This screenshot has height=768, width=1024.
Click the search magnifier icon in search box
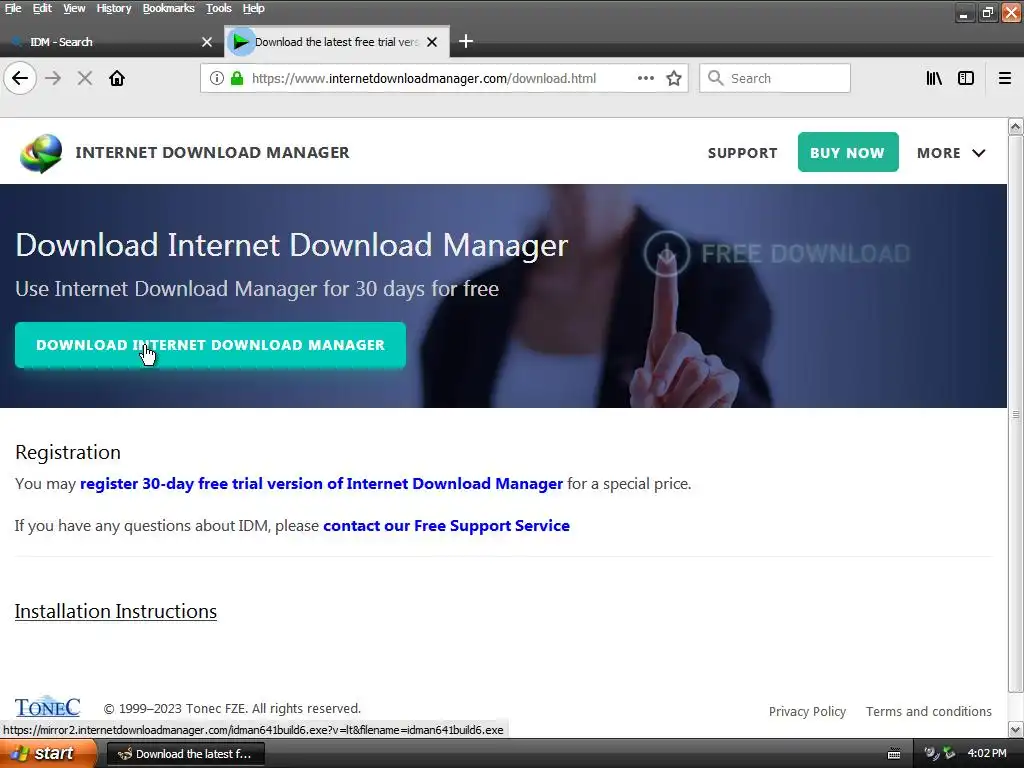tap(716, 78)
